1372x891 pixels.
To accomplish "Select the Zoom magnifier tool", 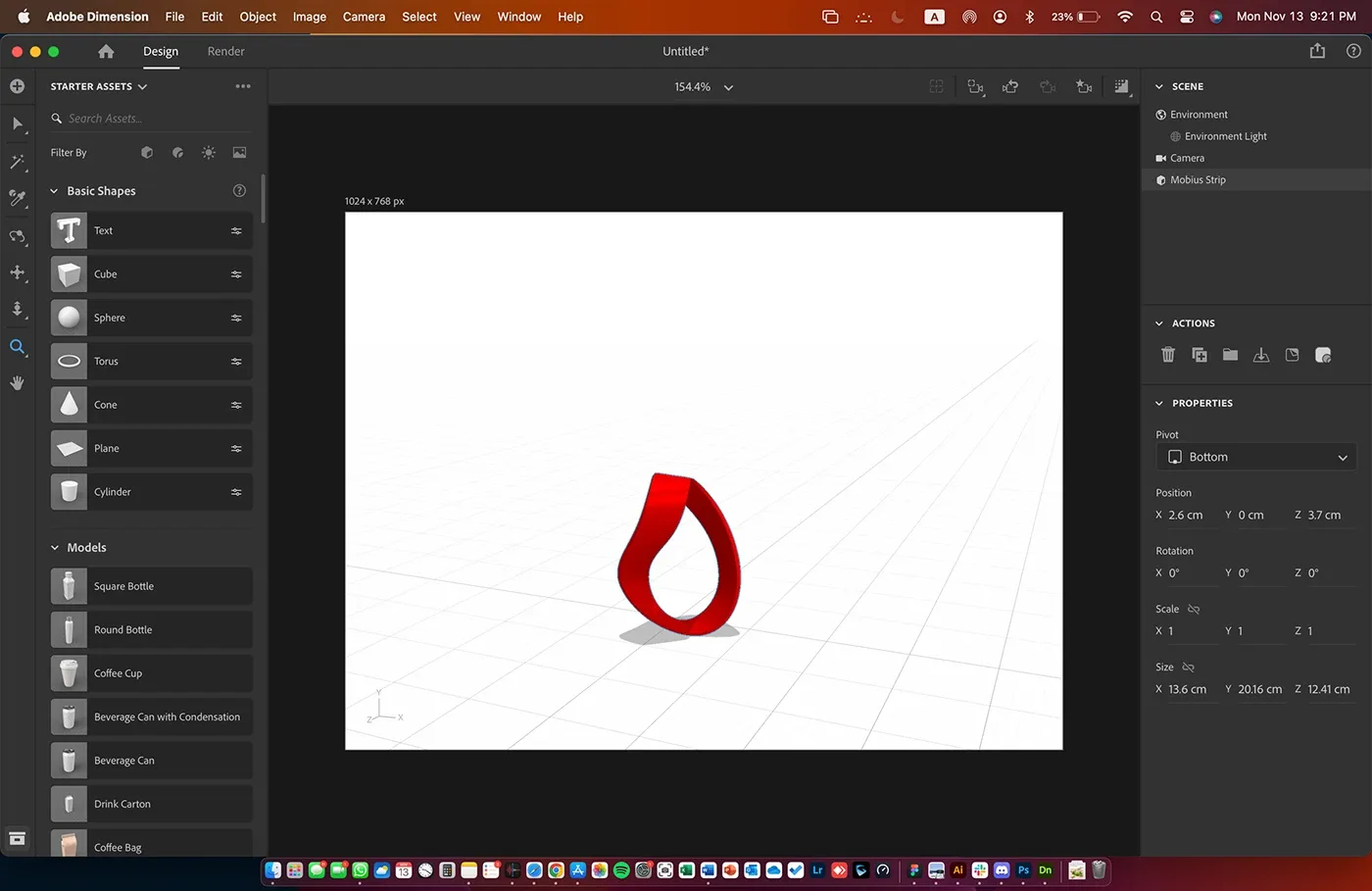I will [x=17, y=347].
